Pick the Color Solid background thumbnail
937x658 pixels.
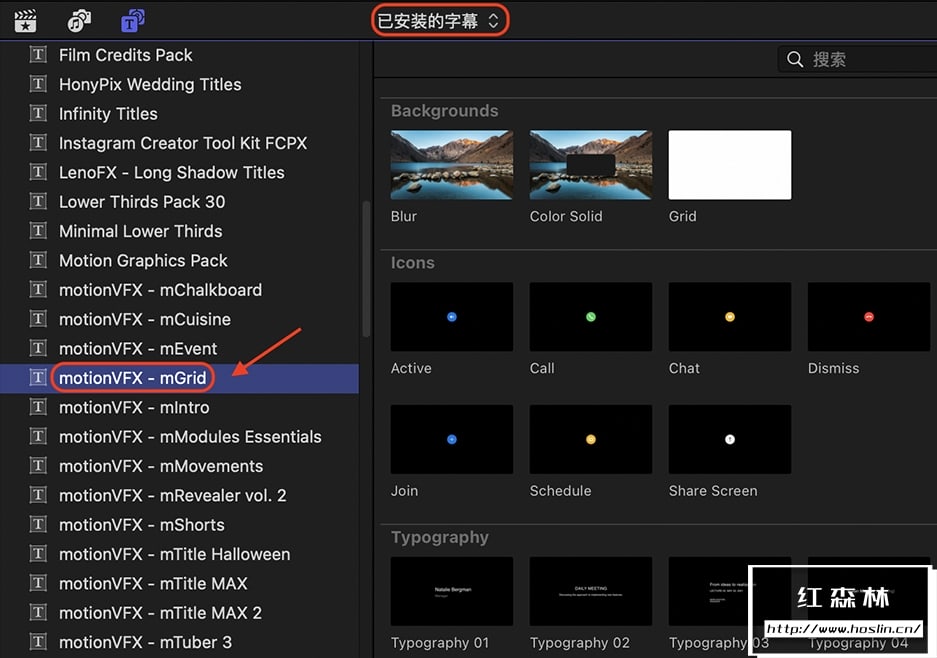590,165
